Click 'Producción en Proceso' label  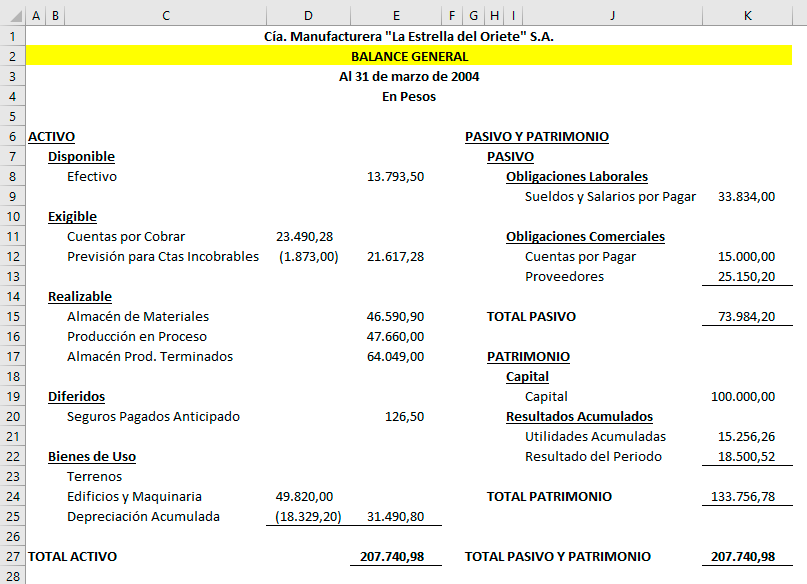[137, 337]
